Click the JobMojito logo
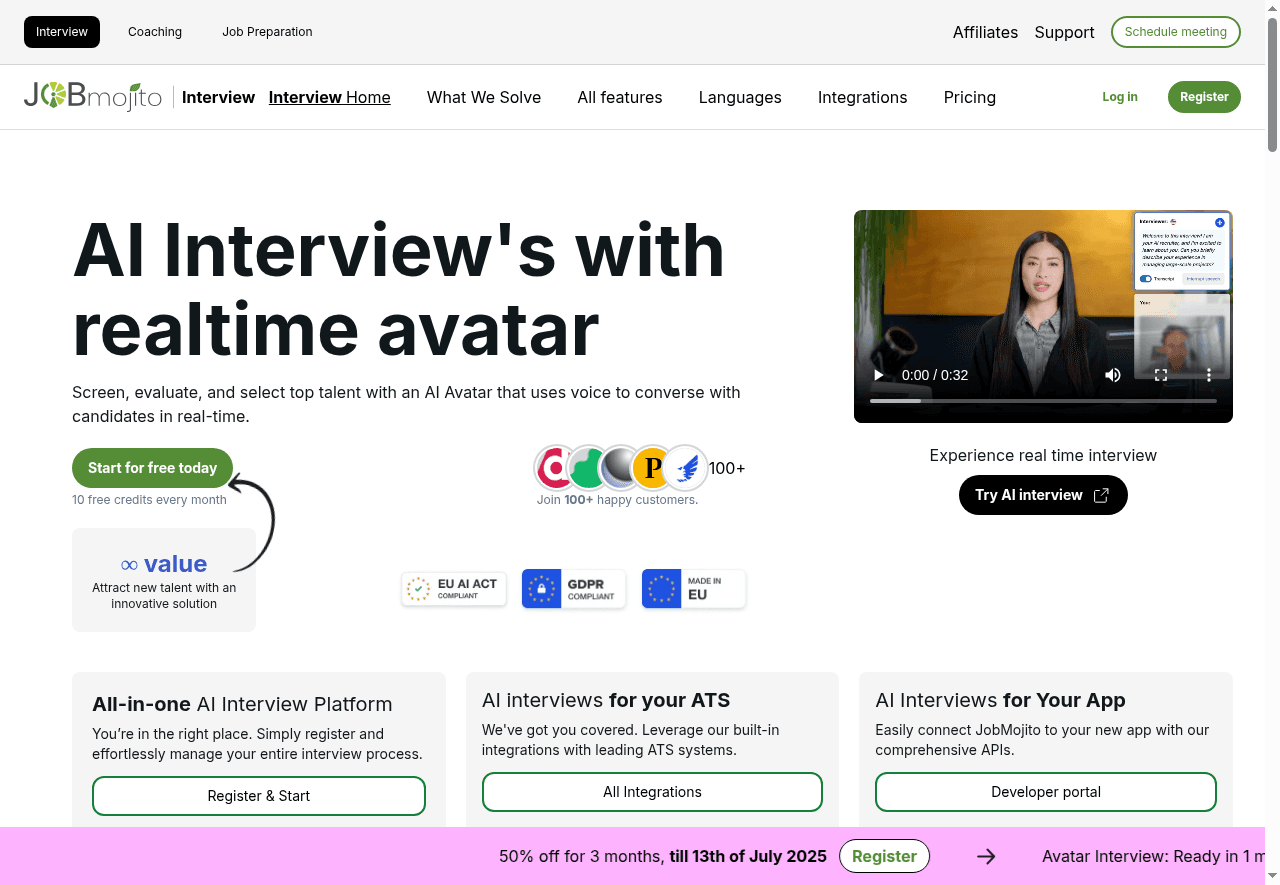Image resolution: width=1280 pixels, height=885 pixels. 93,97
